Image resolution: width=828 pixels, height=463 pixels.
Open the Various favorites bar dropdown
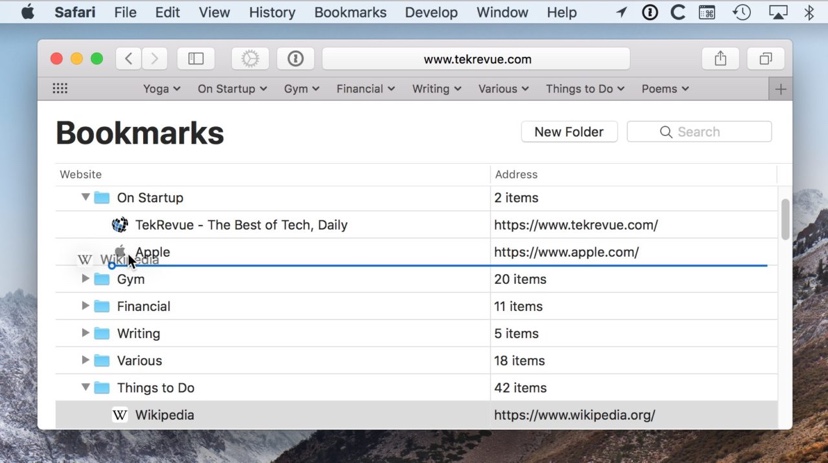pos(503,89)
